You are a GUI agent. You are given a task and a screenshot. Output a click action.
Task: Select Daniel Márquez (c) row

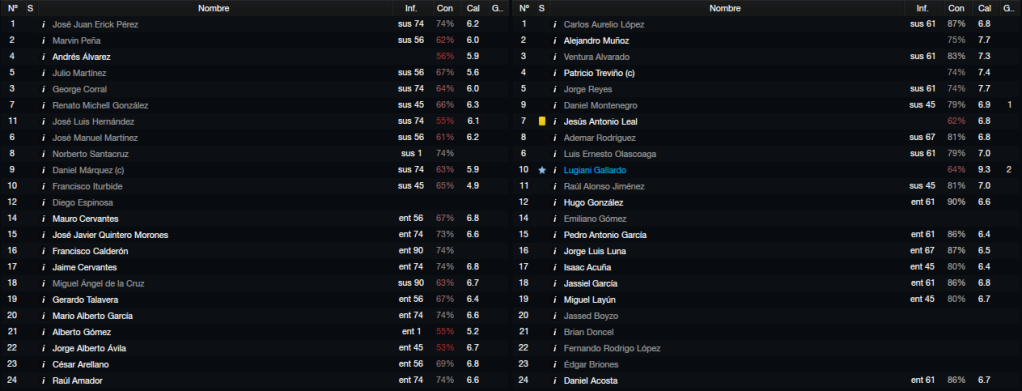256,170
